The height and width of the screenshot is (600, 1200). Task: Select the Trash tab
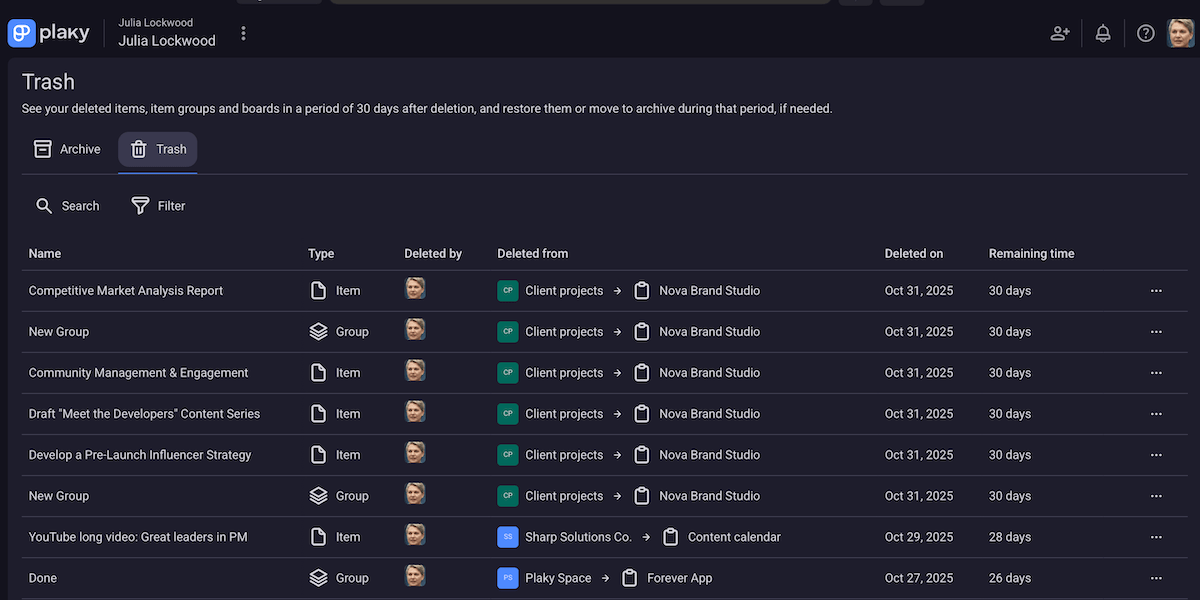(x=158, y=149)
